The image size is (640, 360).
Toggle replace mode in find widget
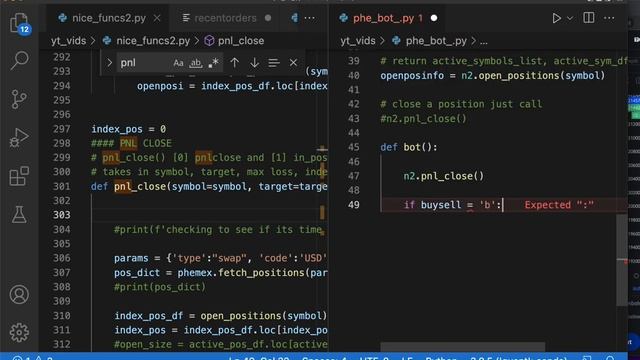(x=109, y=63)
